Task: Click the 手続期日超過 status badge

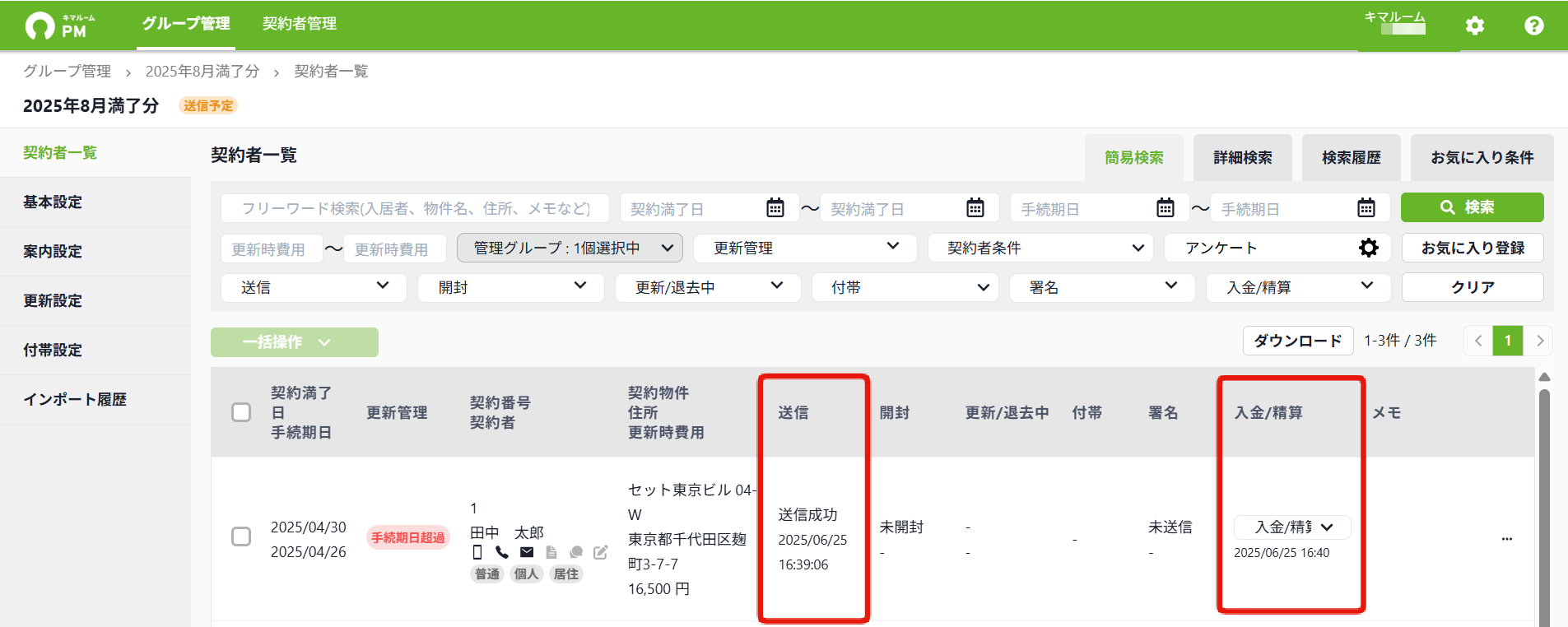Action: 408,537
